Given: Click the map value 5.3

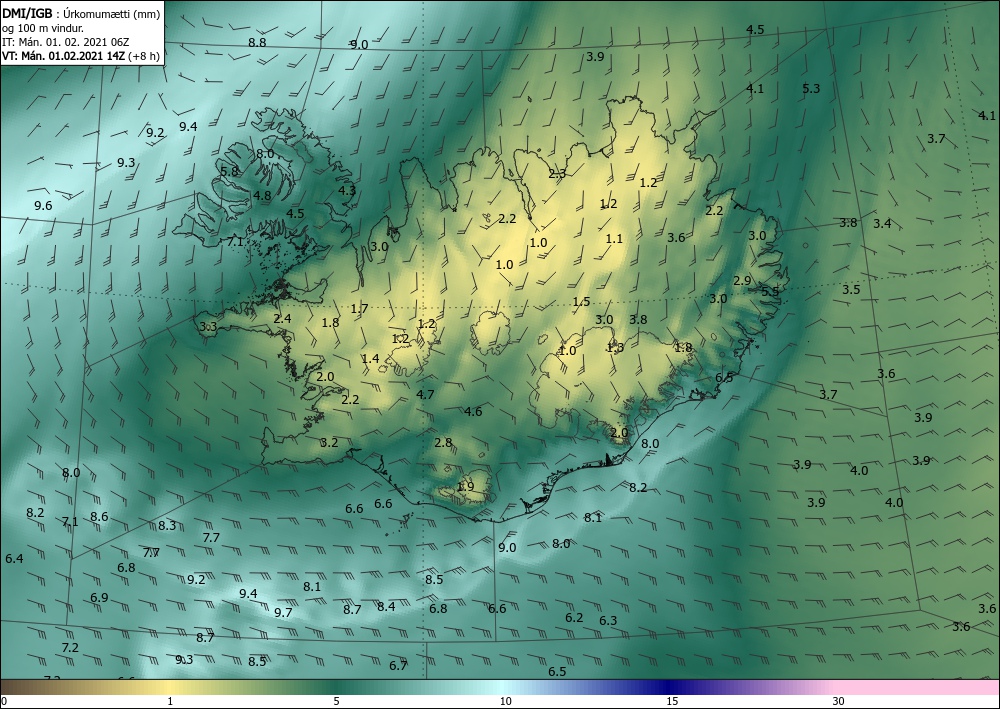Looking at the screenshot, I should pyautogui.click(x=811, y=89).
